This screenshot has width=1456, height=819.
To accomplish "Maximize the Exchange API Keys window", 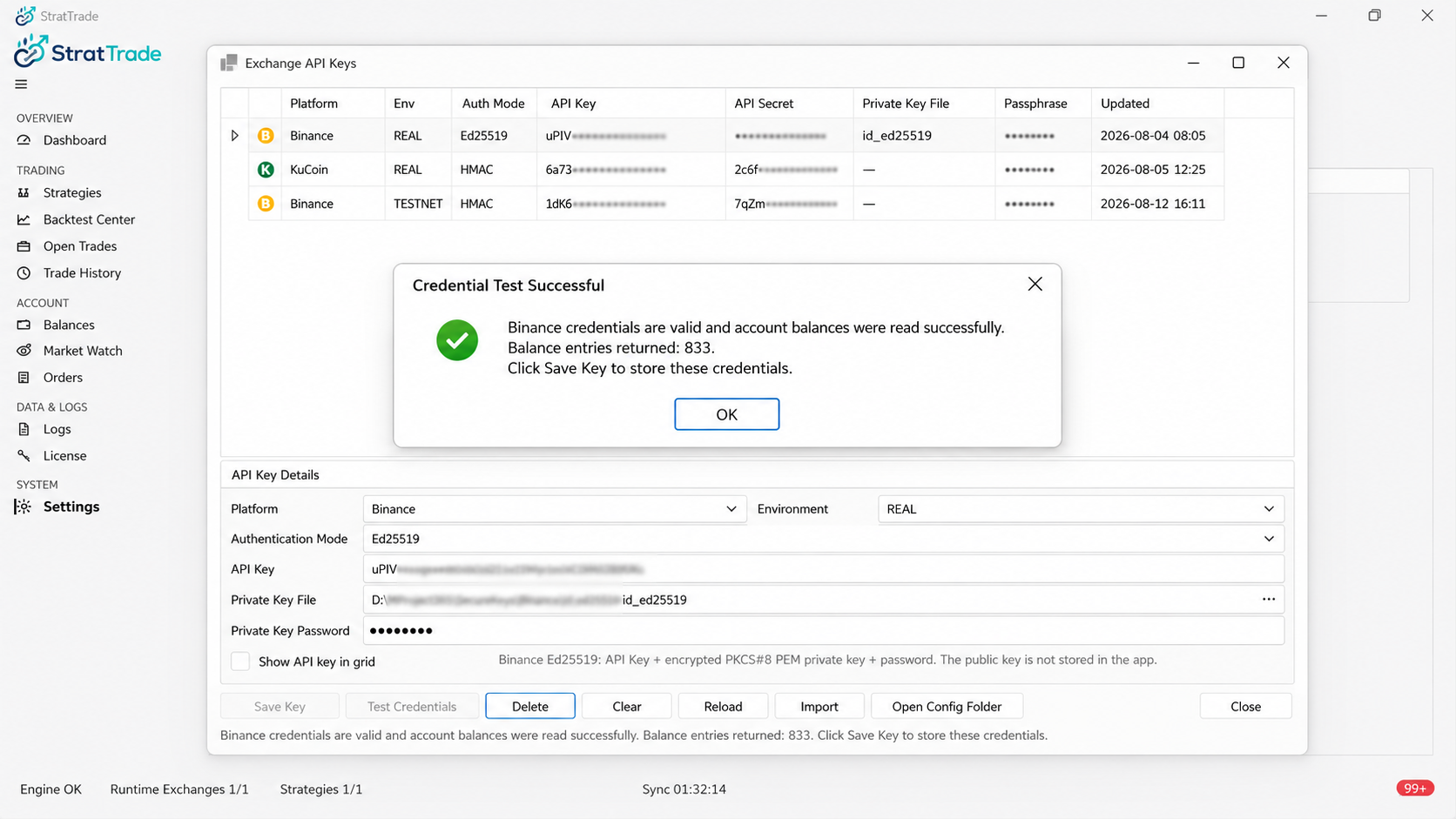I will (x=1238, y=63).
